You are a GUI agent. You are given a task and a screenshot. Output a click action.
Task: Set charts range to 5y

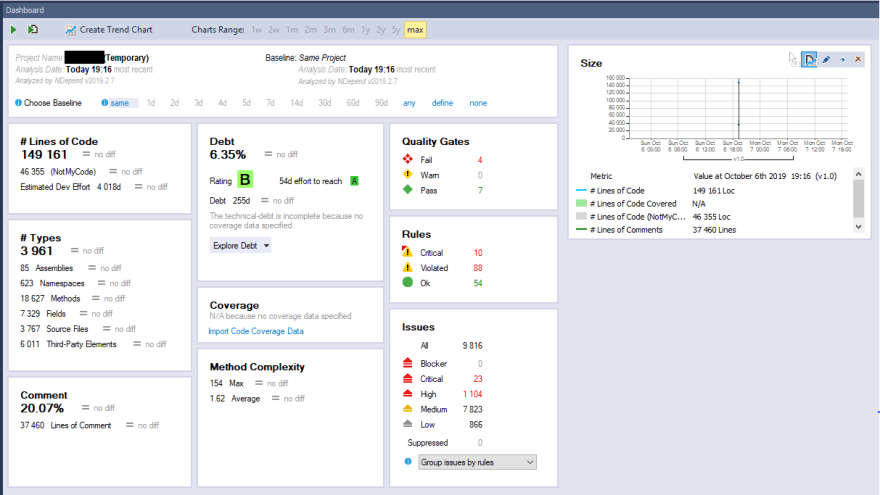pos(396,30)
